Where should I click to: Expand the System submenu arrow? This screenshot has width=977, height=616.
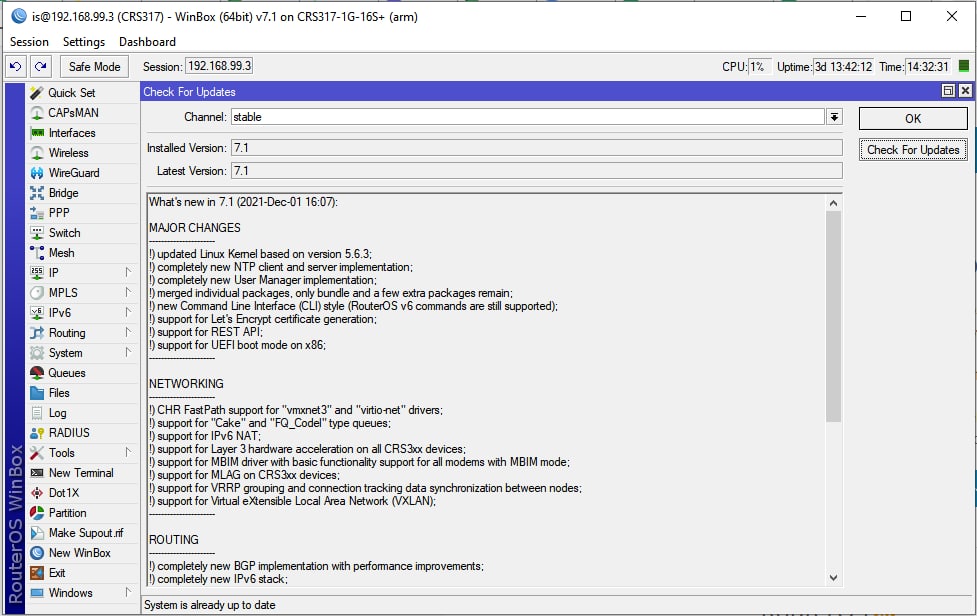128,352
